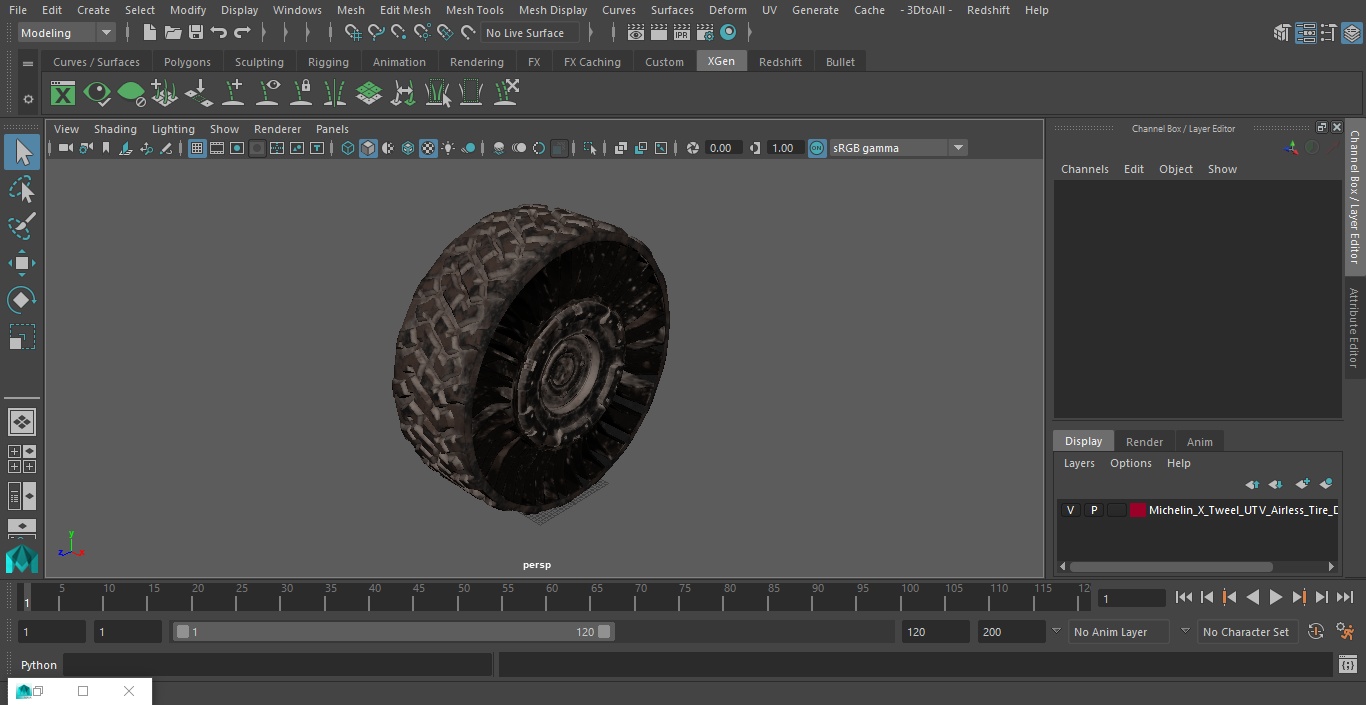
Task: Toggle the viewport grid display
Action: click(x=197, y=148)
